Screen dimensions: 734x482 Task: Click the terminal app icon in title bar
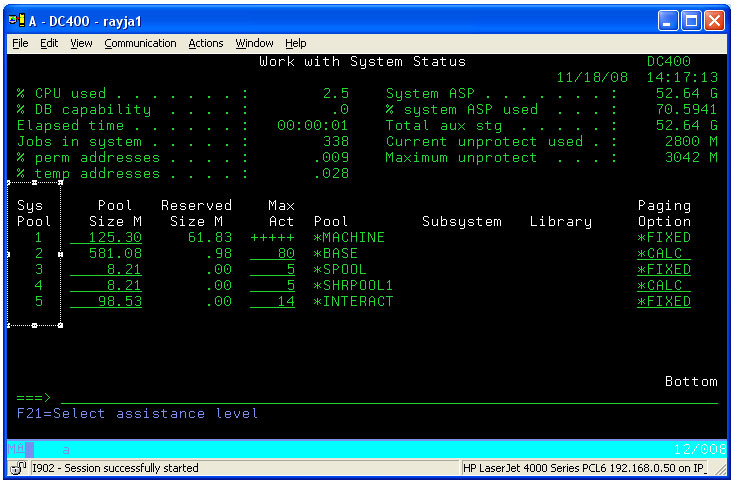16,19
